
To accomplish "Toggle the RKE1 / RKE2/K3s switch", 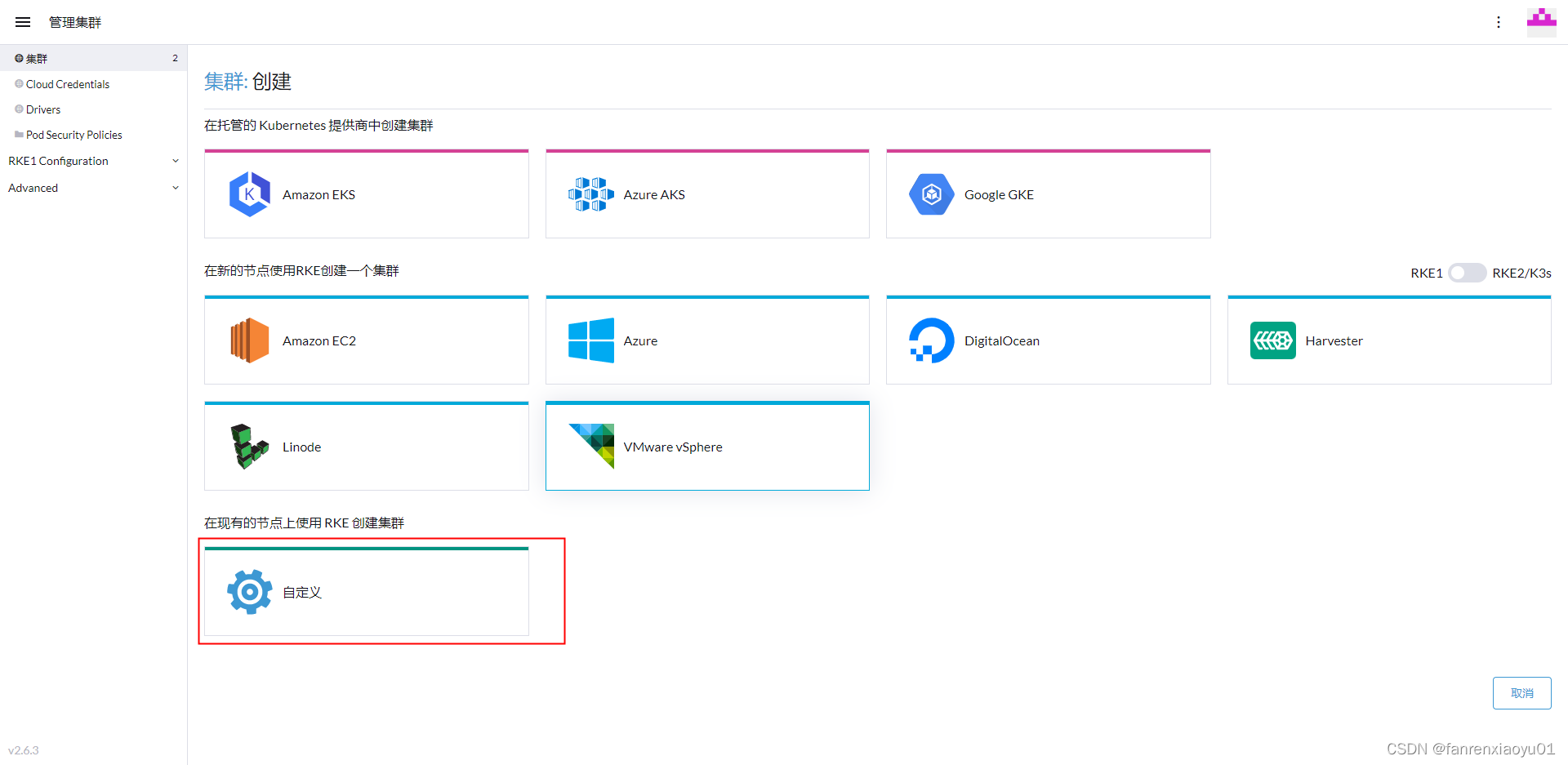I will pyautogui.click(x=1467, y=273).
